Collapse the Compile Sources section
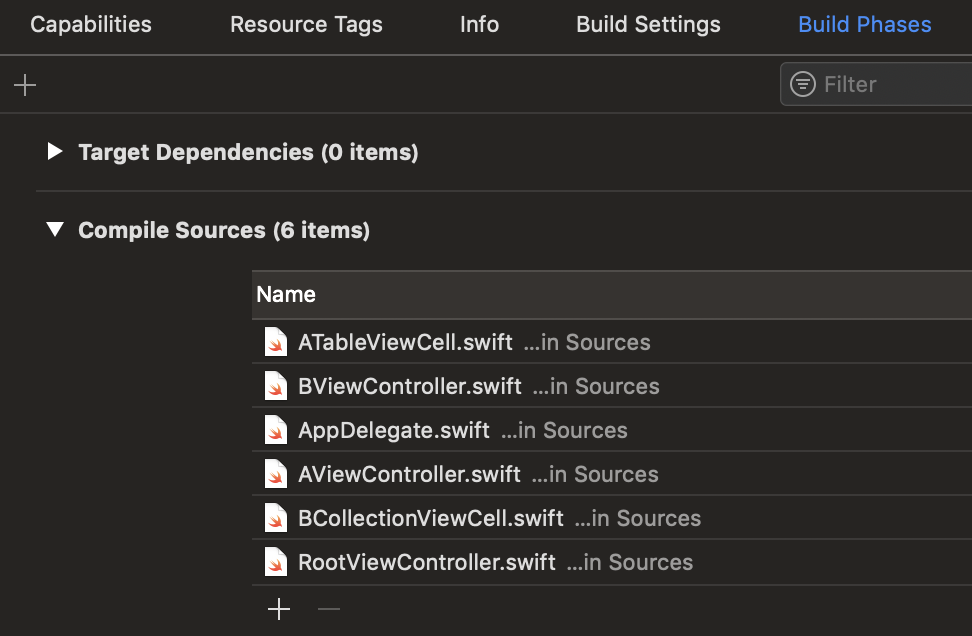 coord(54,230)
